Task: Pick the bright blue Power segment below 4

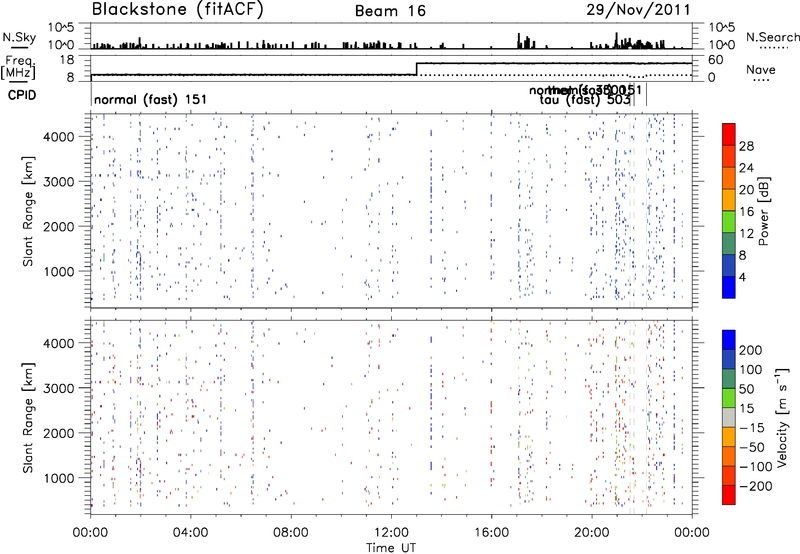Action: [x=729, y=287]
